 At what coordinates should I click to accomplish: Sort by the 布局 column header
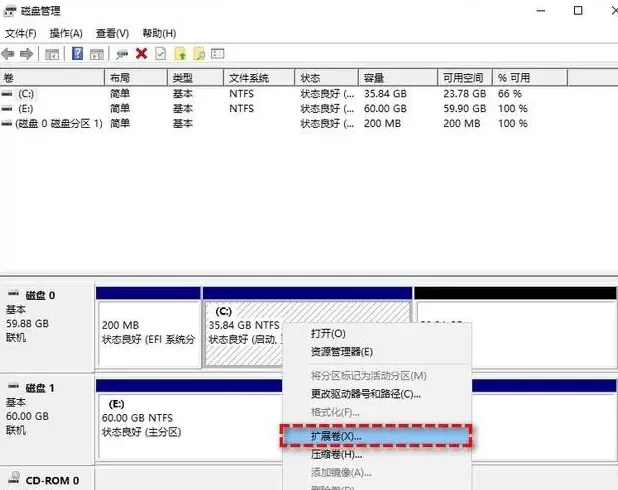click(136, 78)
